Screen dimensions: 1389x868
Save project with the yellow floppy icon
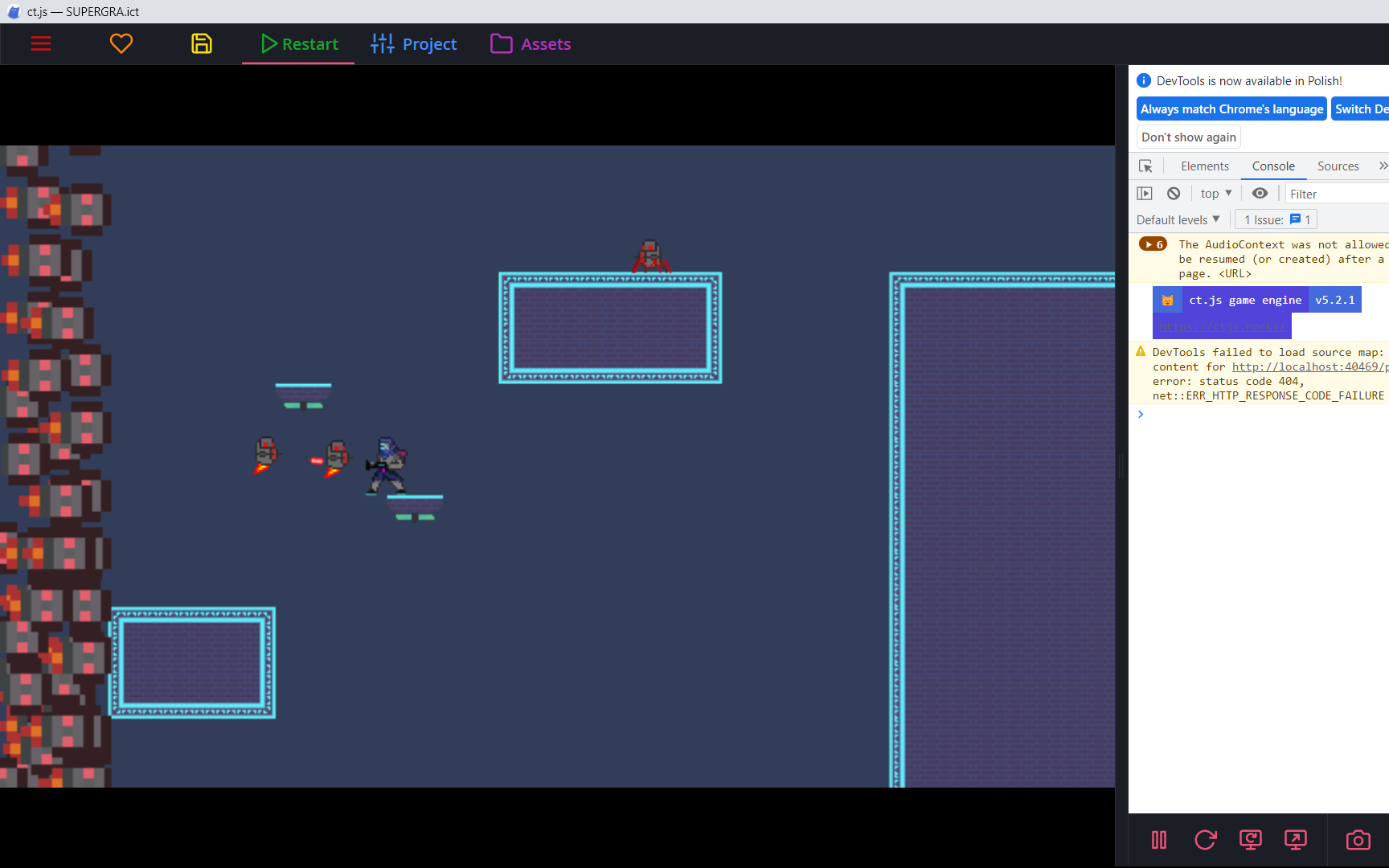(202, 43)
